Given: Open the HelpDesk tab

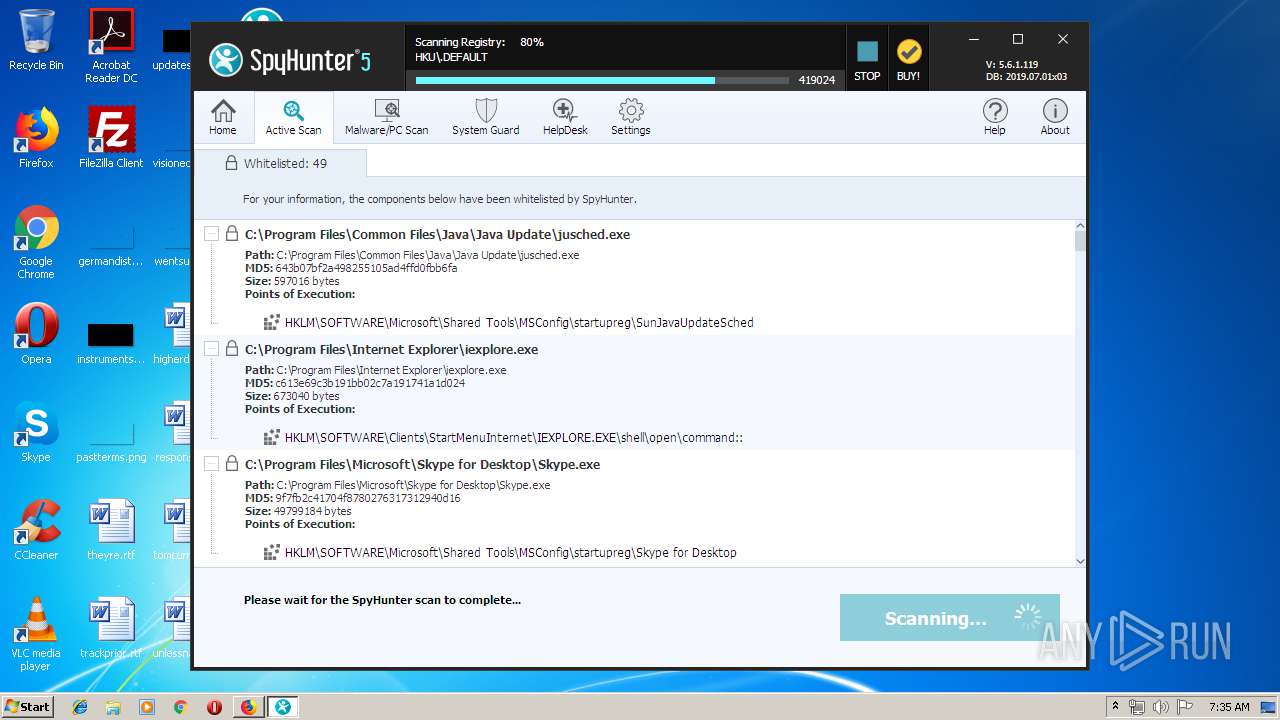Looking at the screenshot, I should [x=565, y=117].
